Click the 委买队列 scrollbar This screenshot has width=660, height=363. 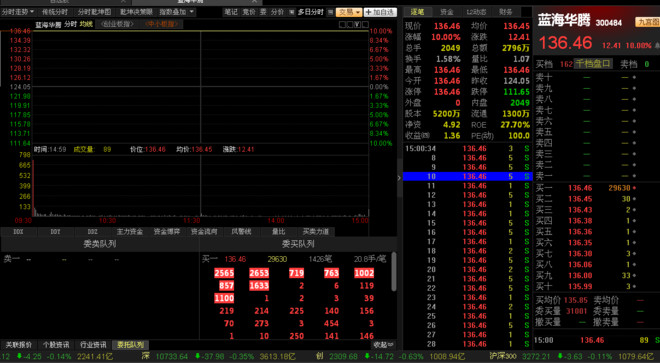point(394,272)
